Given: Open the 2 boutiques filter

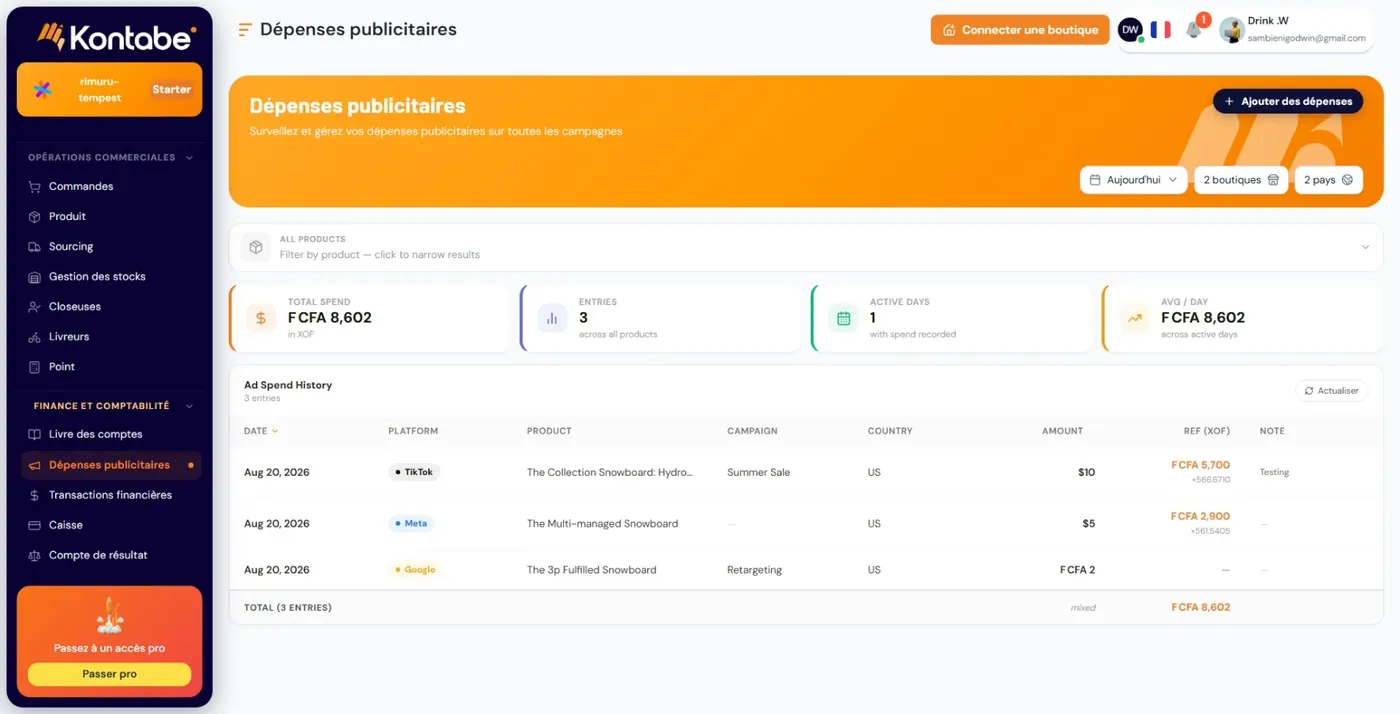Looking at the screenshot, I should point(1241,180).
